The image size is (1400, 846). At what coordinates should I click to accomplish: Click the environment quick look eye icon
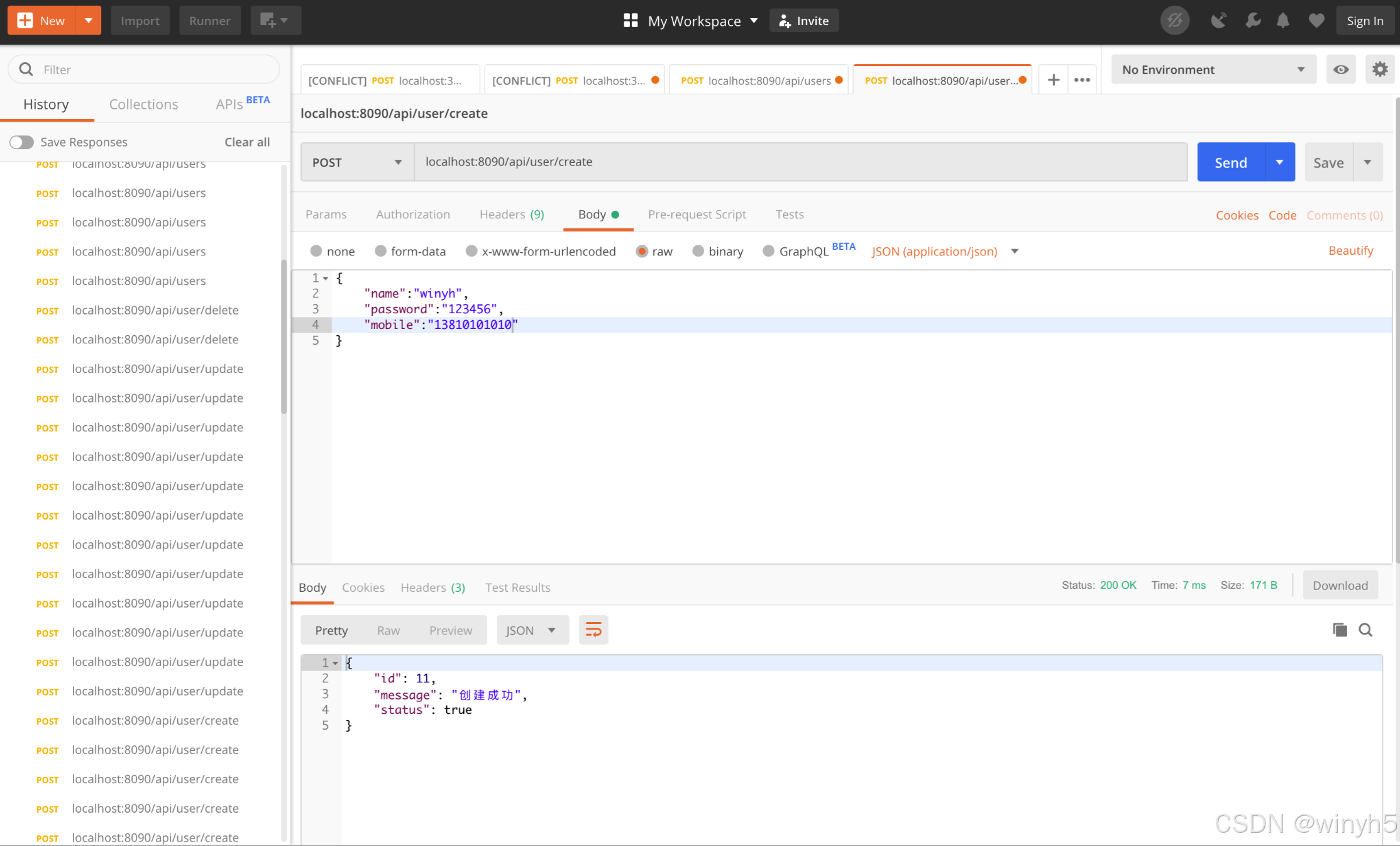[1340, 69]
